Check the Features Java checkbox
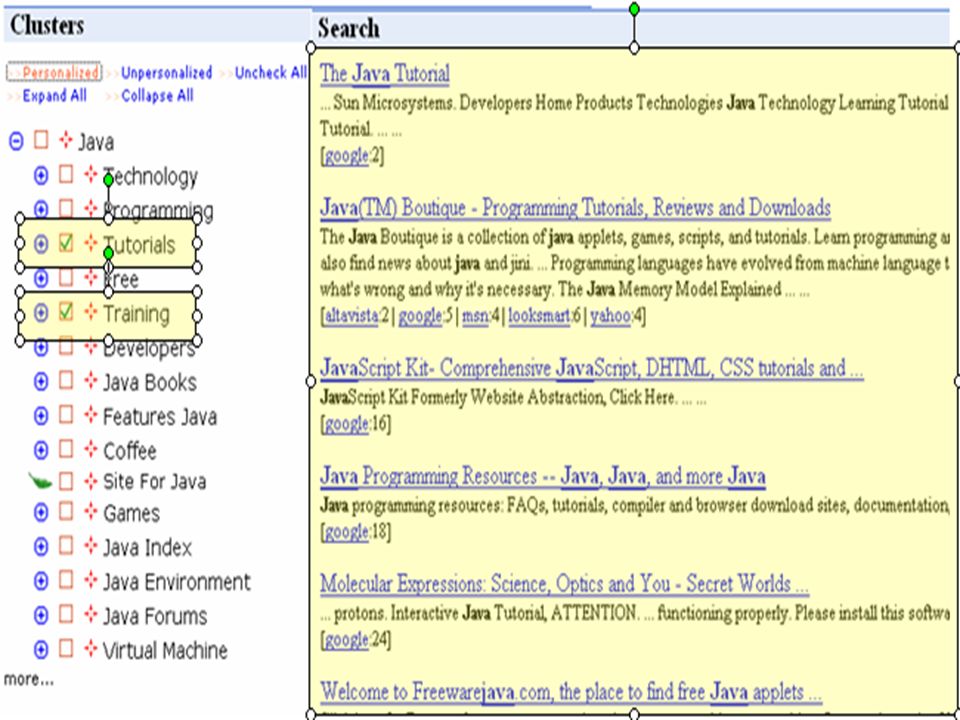The height and width of the screenshot is (720, 960). [66, 415]
